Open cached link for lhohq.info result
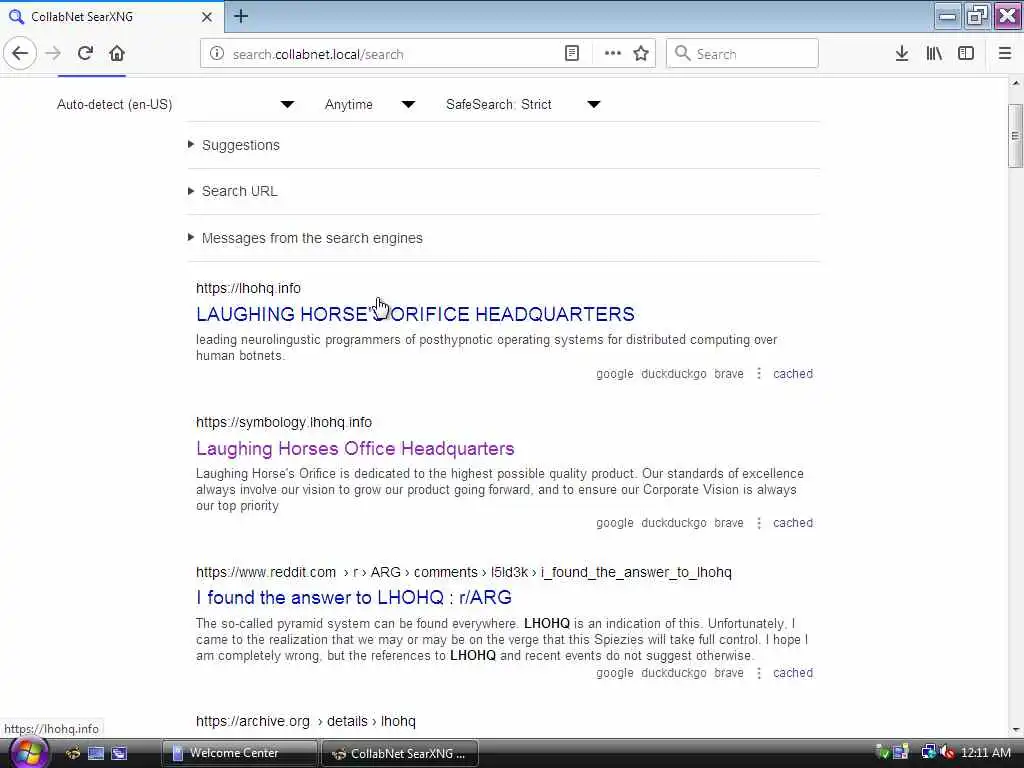The image size is (1024, 768). pos(793,374)
